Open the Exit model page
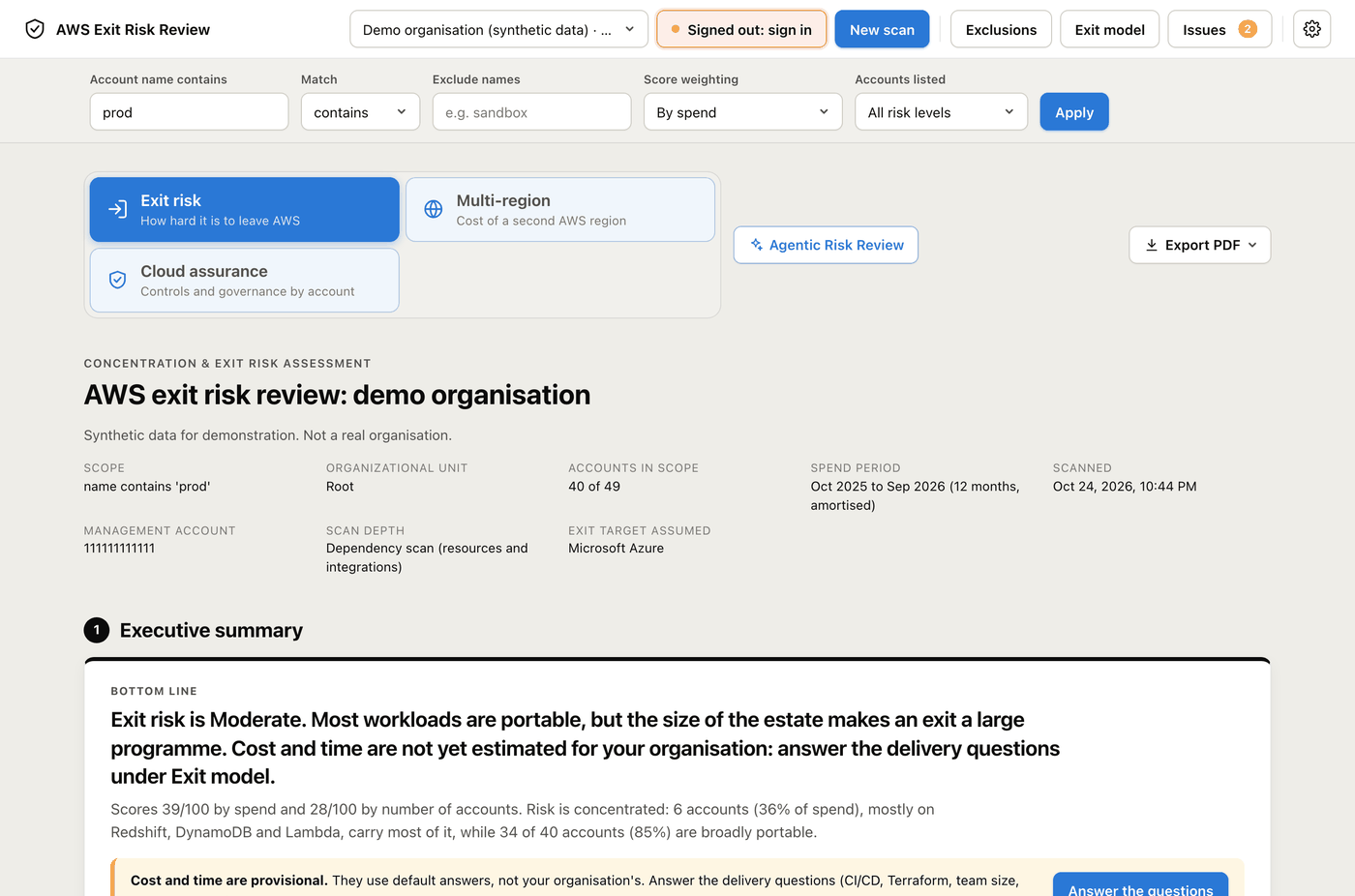Image resolution: width=1355 pixels, height=896 pixels. click(x=1109, y=29)
